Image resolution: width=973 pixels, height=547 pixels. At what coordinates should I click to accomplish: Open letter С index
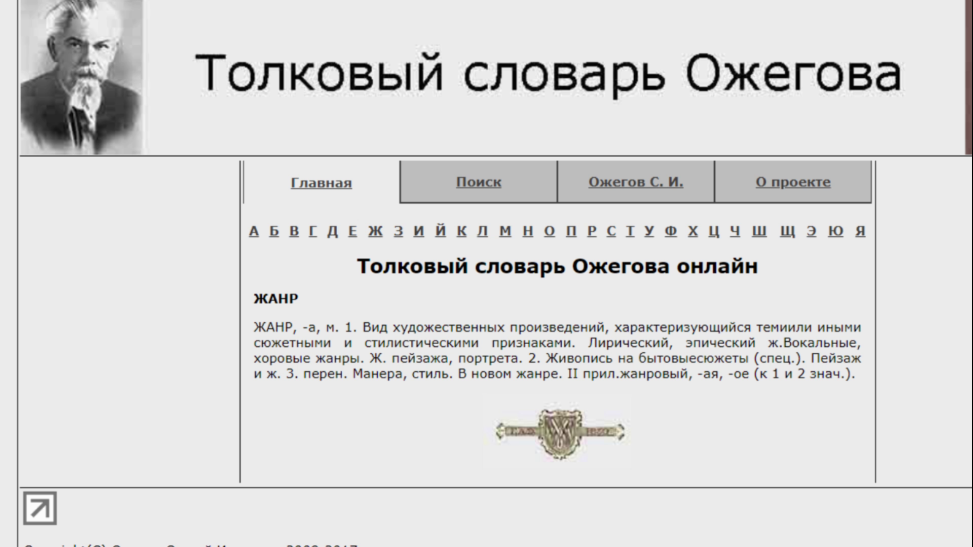pos(611,231)
